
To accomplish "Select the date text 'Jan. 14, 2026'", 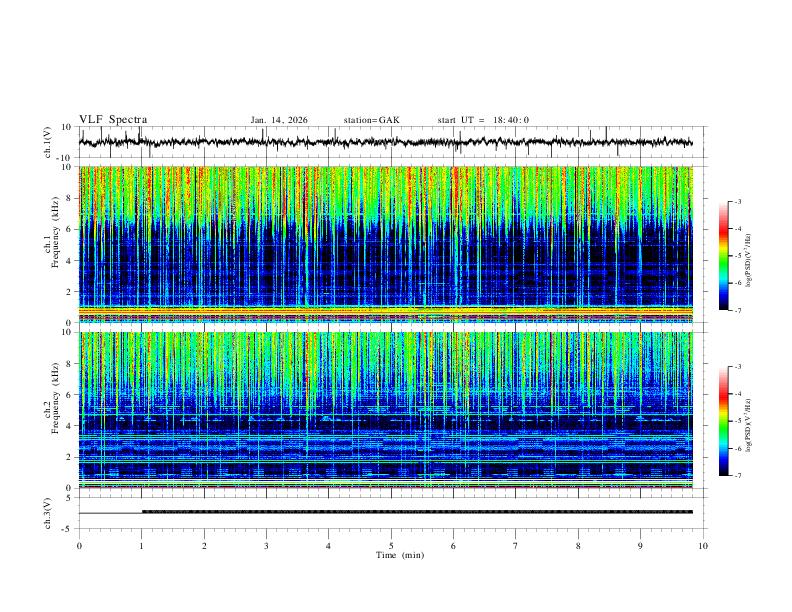I will (x=279, y=120).
